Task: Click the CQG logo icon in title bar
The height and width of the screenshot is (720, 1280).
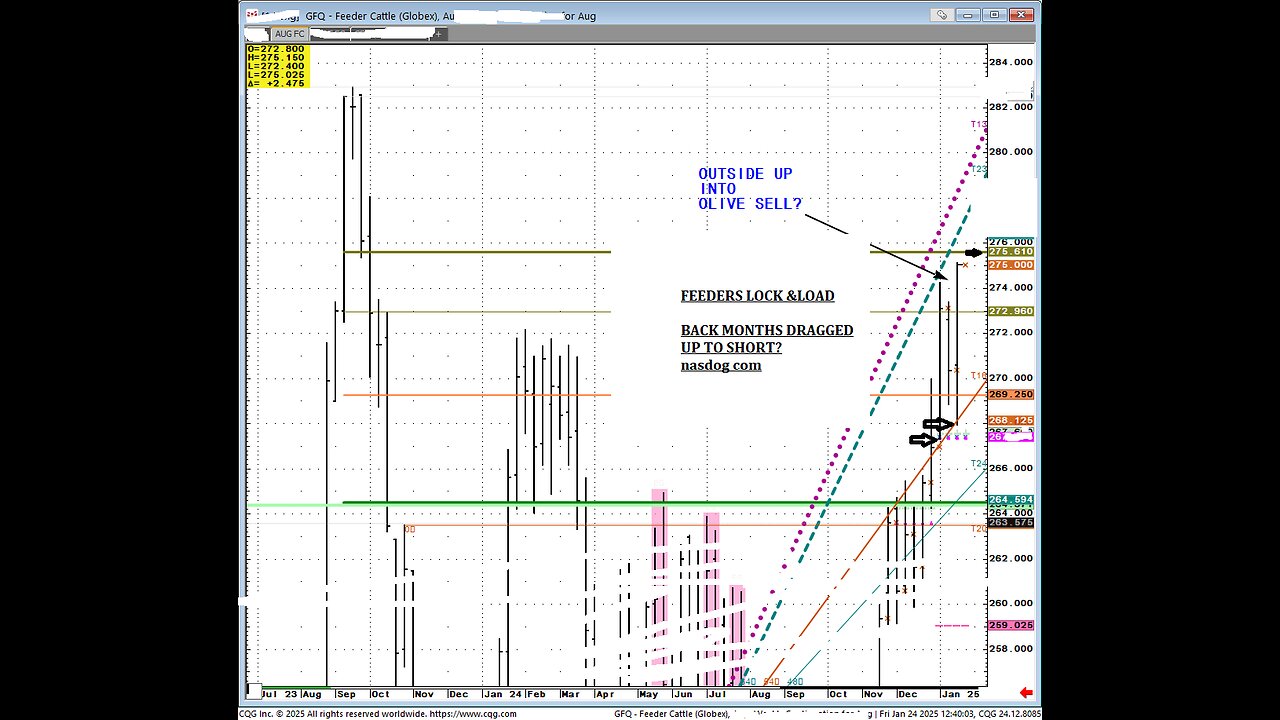Action: [x=251, y=15]
